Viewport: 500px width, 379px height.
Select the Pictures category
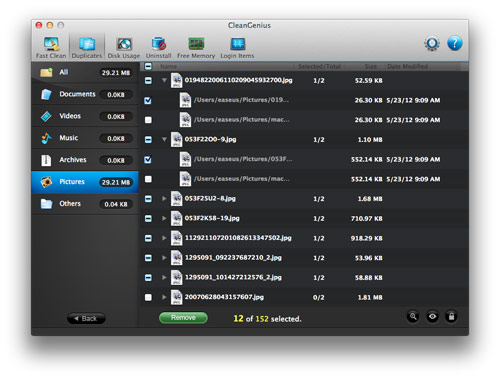coord(85,182)
